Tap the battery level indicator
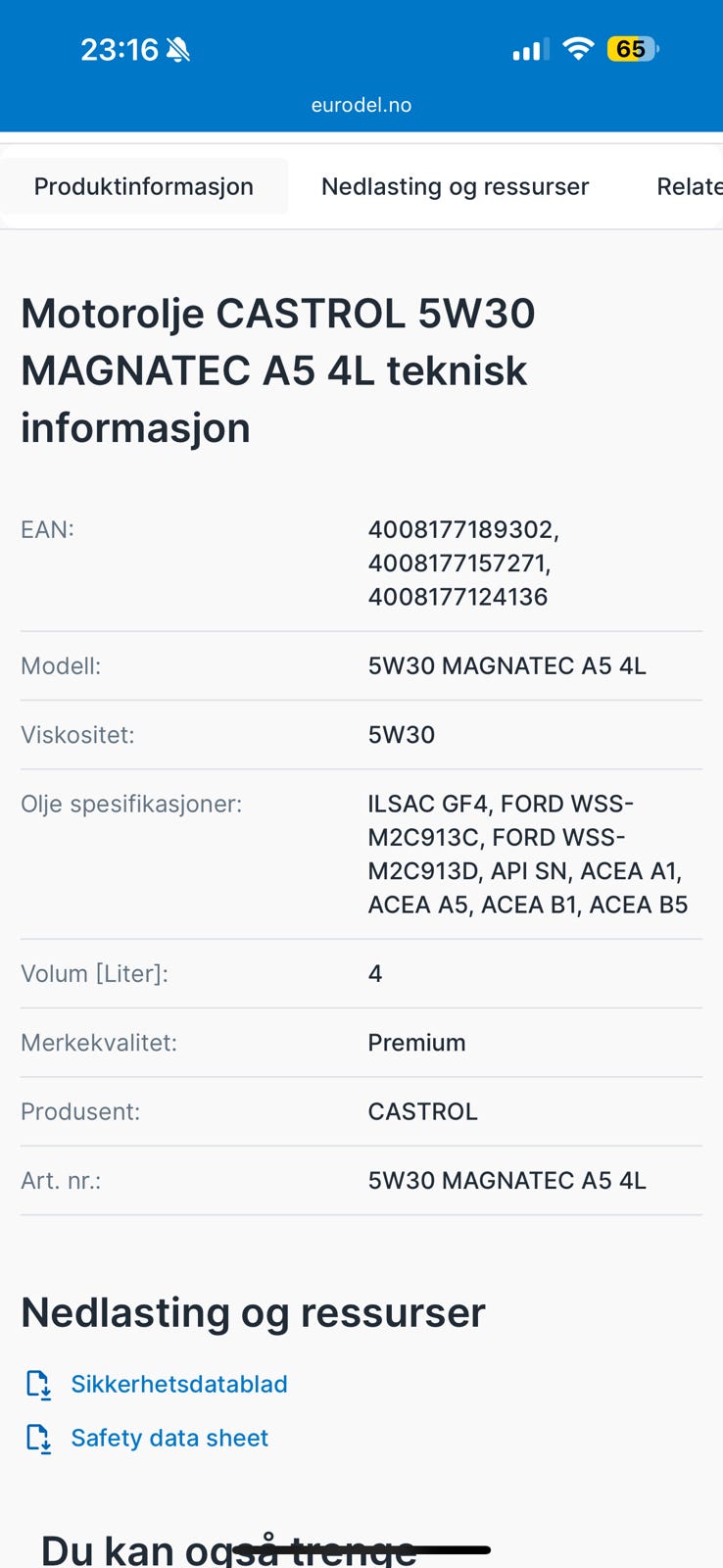Viewport: 723px width, 1568px height. point(633,49)
